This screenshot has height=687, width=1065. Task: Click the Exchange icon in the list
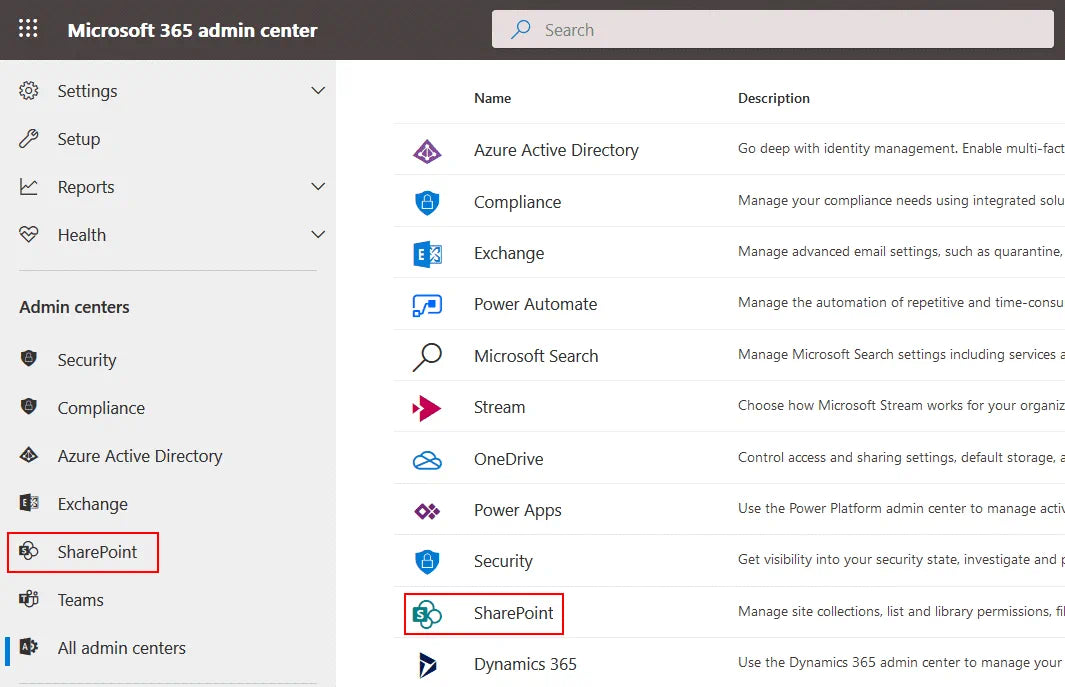click(x=427, y=254)
